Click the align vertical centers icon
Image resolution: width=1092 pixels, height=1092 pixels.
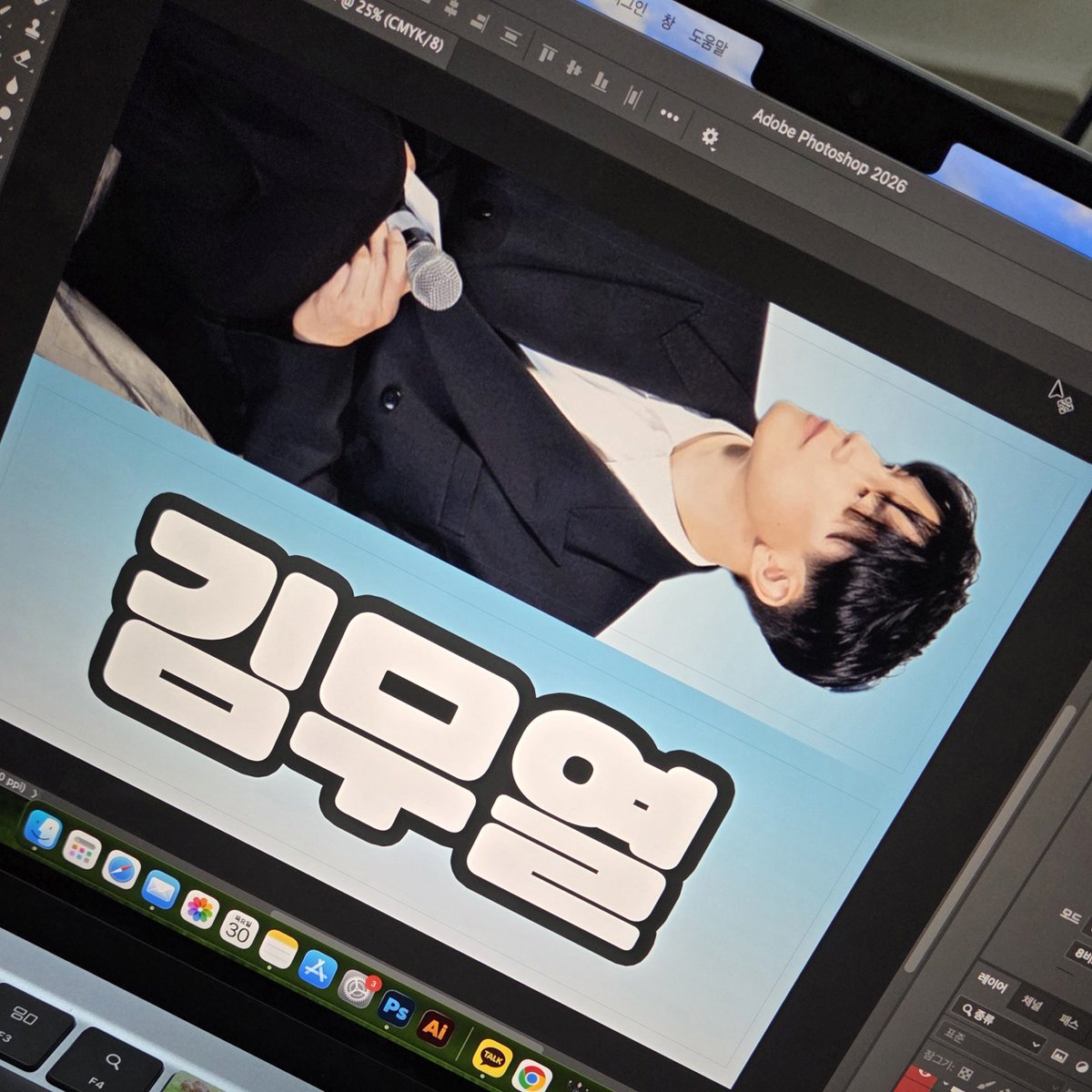(573, 67)
